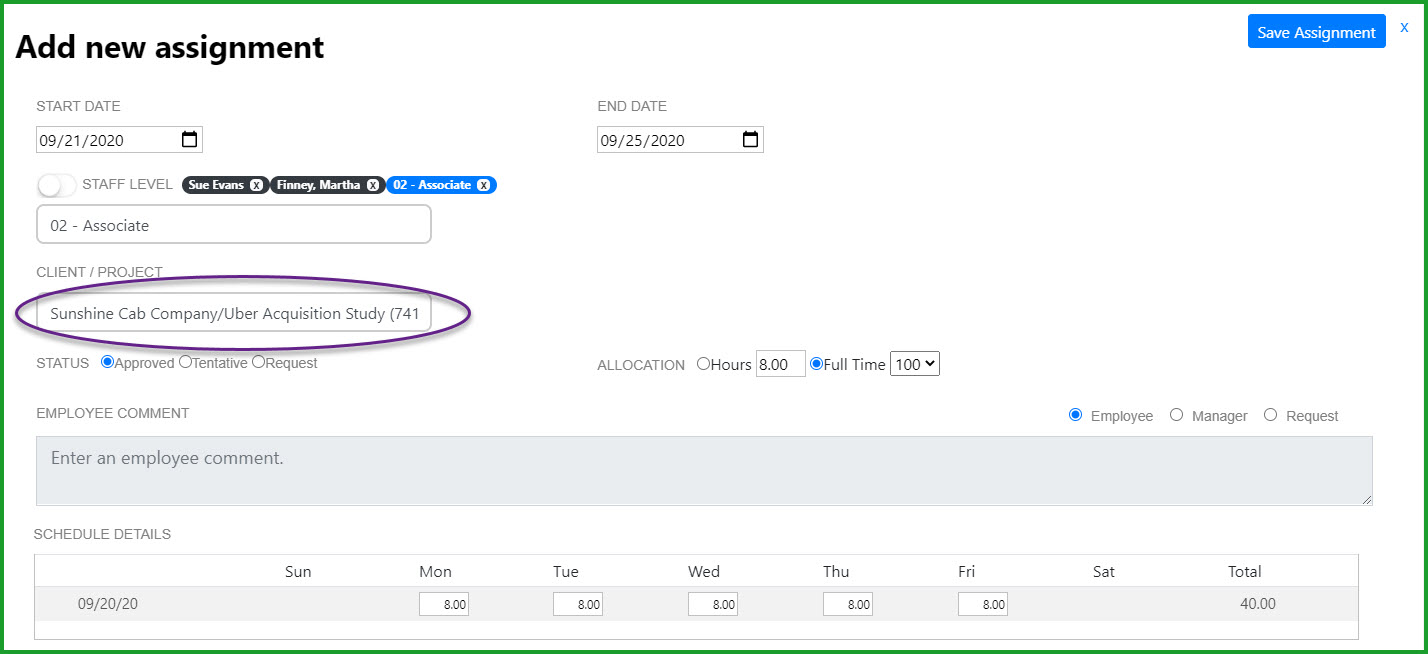Click the Mon hours input box
Image resolution: width=1428 pixels, height=654 pixels.
(x=444, y=604)
